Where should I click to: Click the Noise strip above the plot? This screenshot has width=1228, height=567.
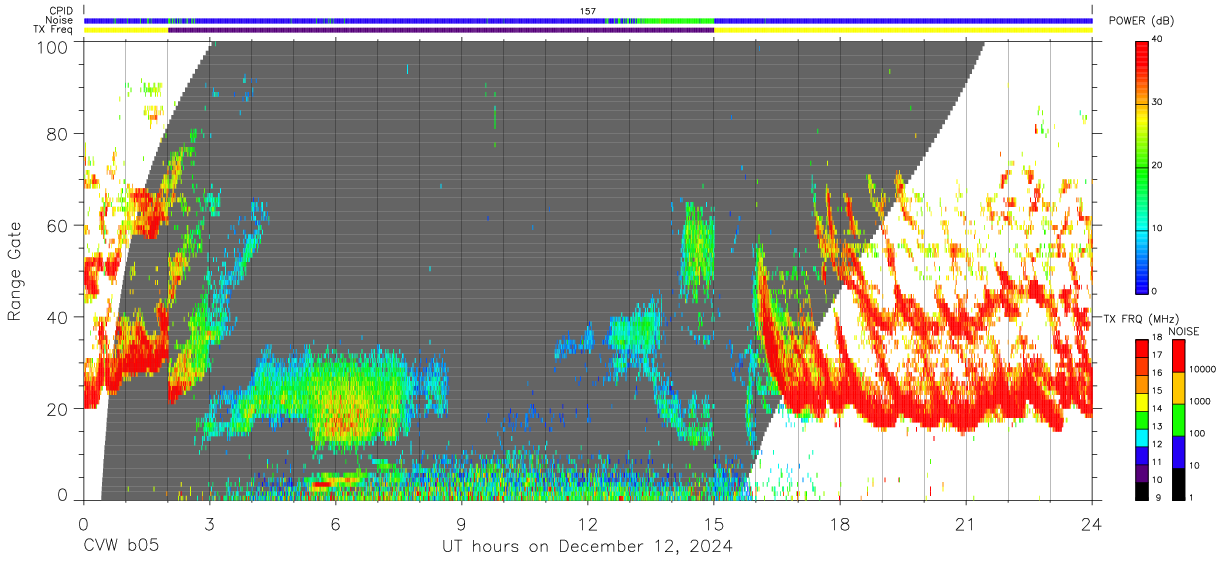click(x=588, y=20)
